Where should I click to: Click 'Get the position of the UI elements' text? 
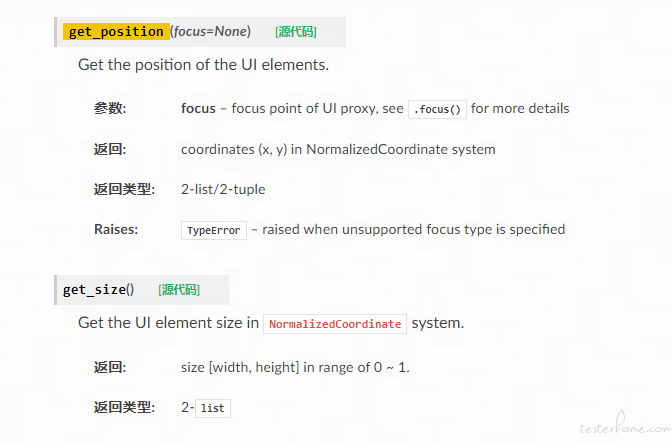point(203,65)
